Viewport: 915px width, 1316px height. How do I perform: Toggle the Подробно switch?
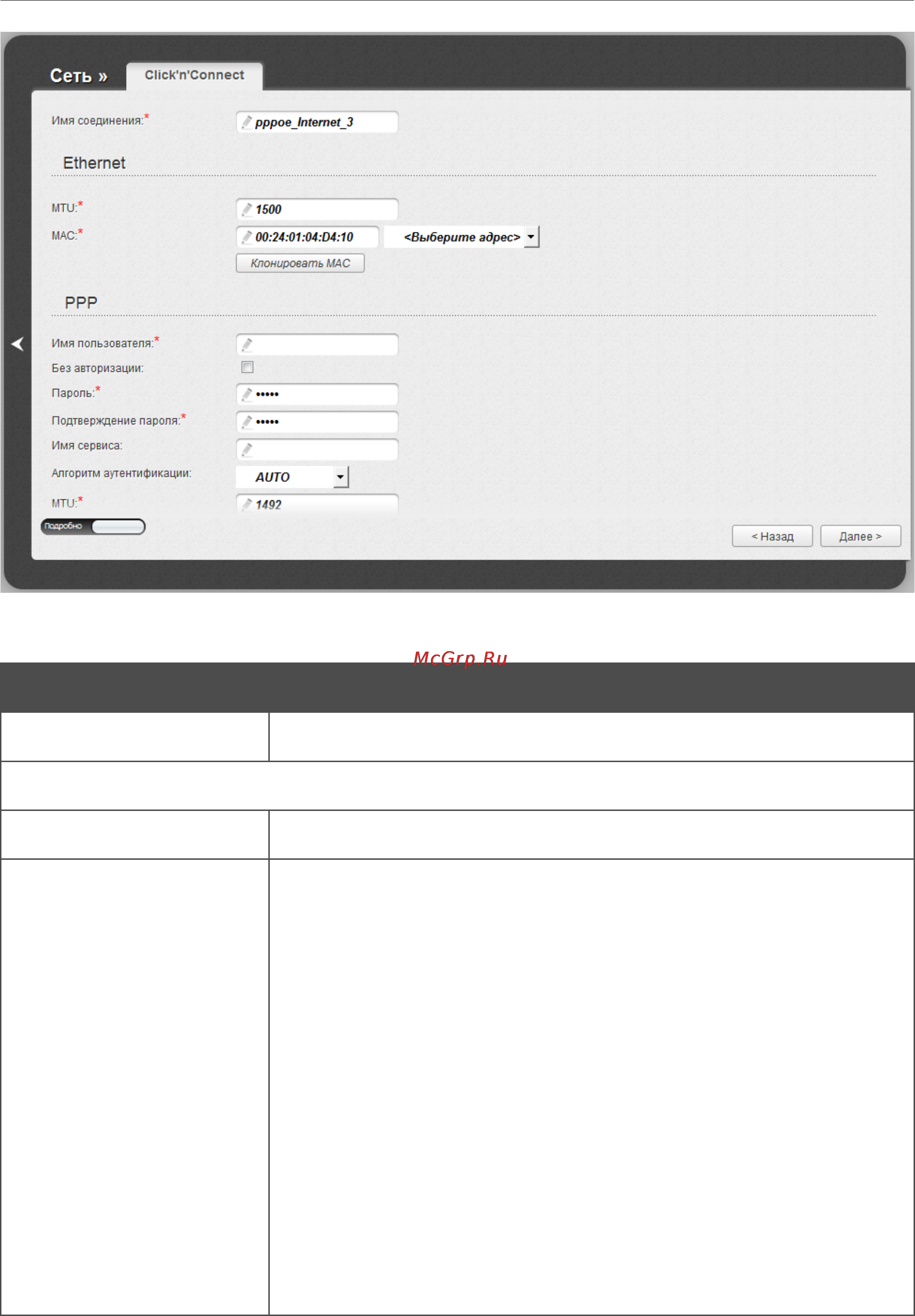pos(93,526)
